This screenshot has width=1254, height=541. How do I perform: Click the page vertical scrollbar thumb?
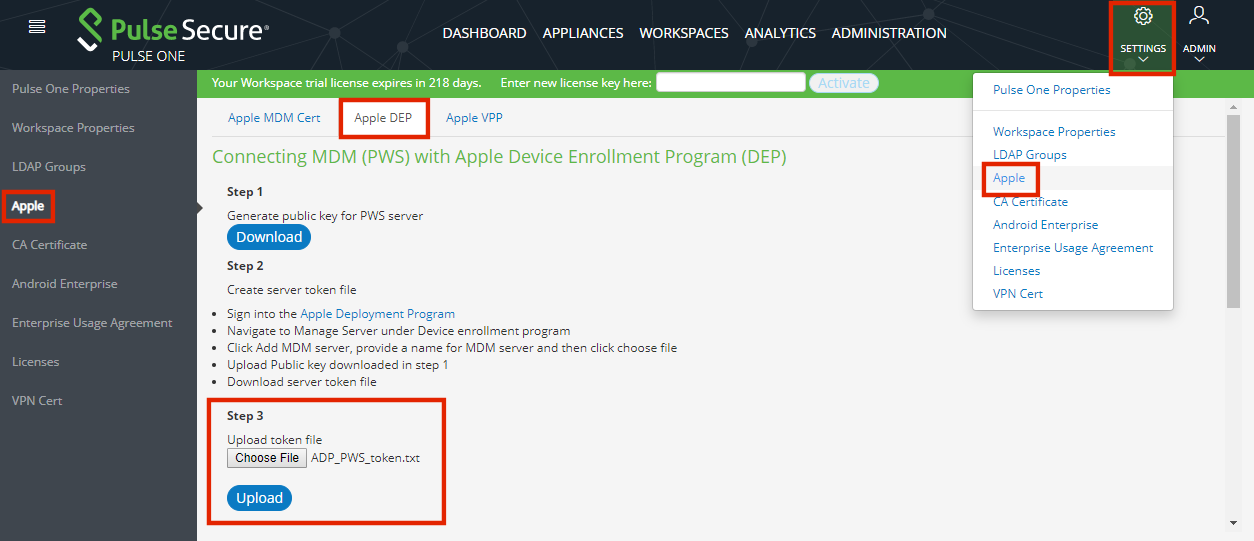point(1233,211)
